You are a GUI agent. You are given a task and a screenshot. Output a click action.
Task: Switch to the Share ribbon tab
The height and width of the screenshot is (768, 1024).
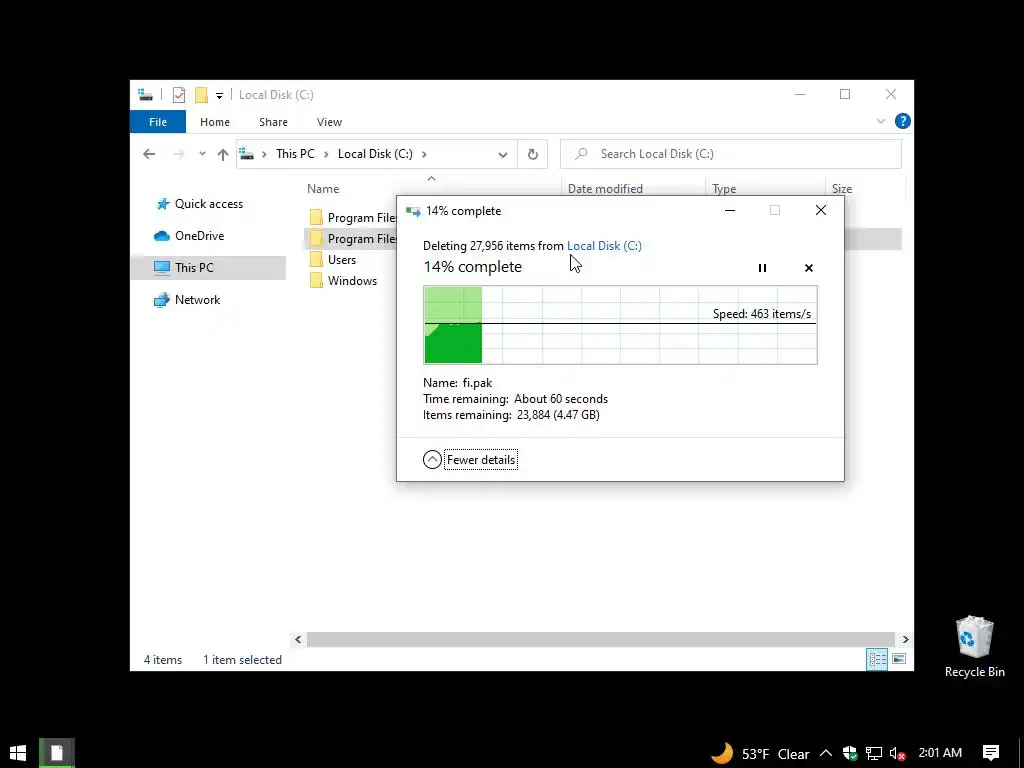tap(273, 122)
